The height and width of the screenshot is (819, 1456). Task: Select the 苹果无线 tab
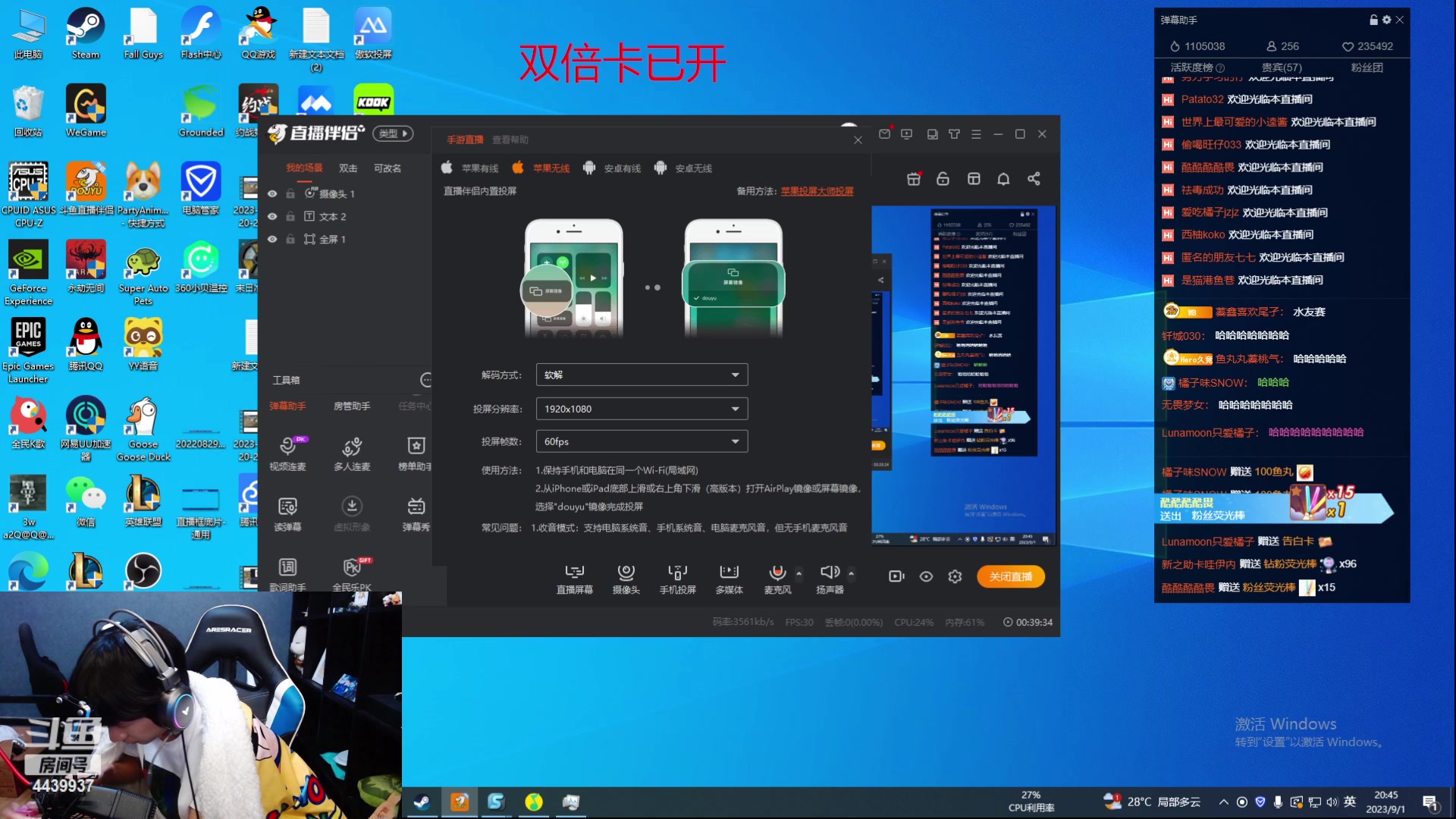tap(541, 168)
